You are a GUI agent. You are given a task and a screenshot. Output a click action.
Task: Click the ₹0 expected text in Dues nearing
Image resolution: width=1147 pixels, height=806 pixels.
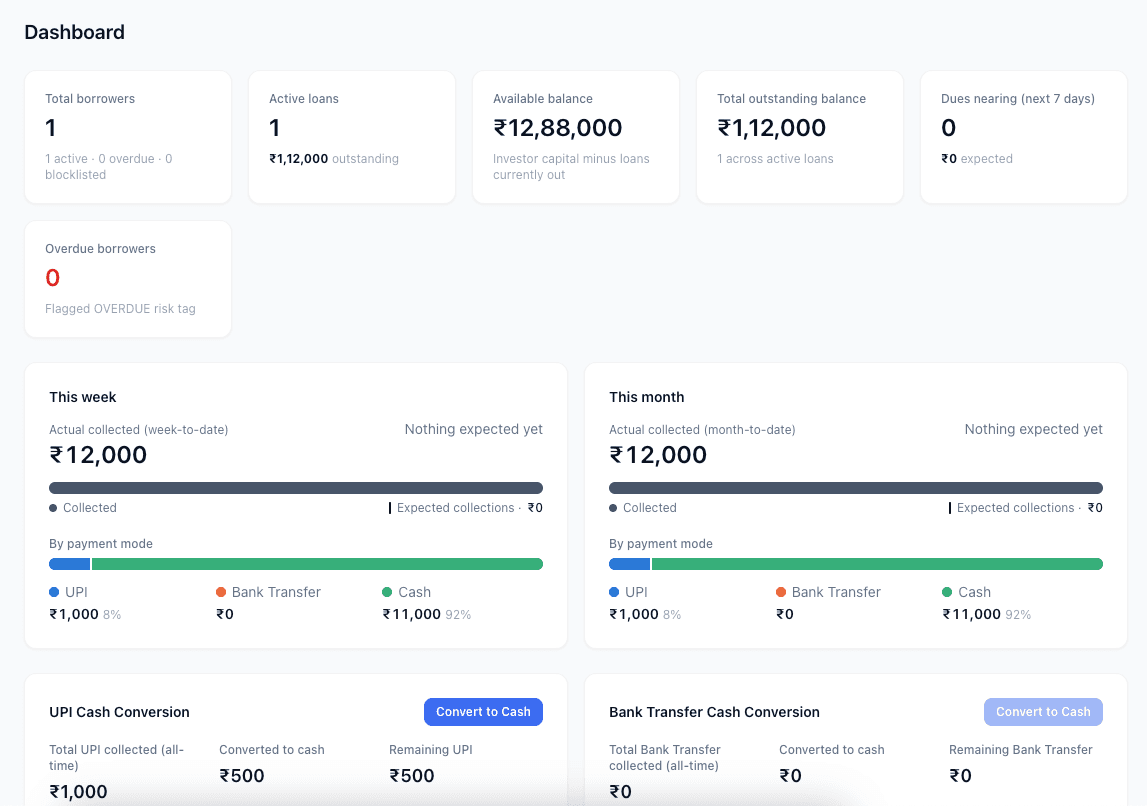[977, 159]
